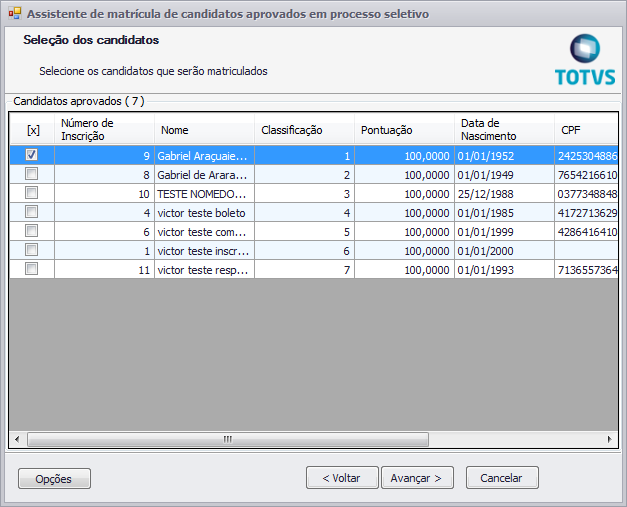
Task: Open the Opções button
Action: [54, 479]
